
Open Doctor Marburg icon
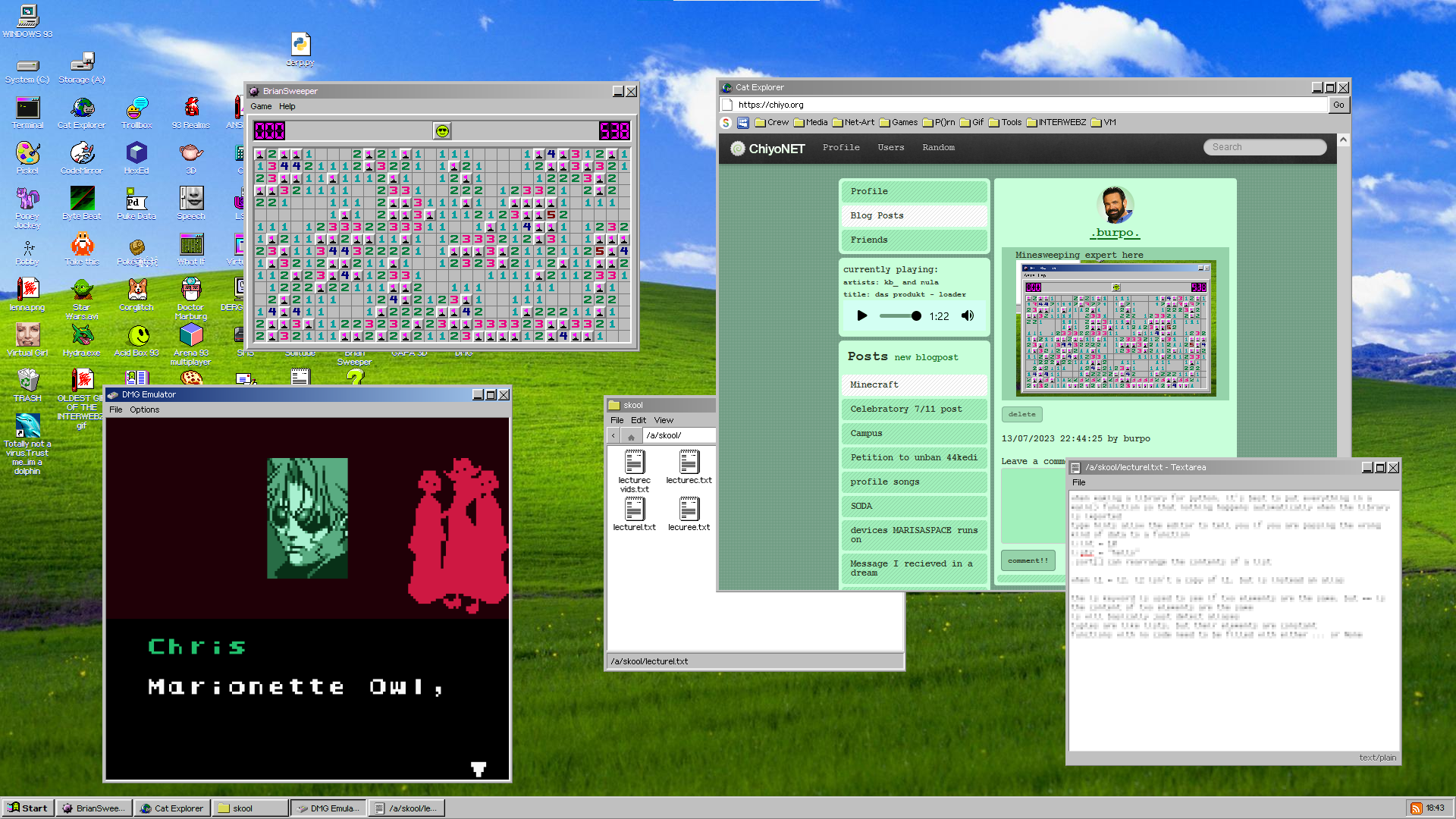pos(191,300)
